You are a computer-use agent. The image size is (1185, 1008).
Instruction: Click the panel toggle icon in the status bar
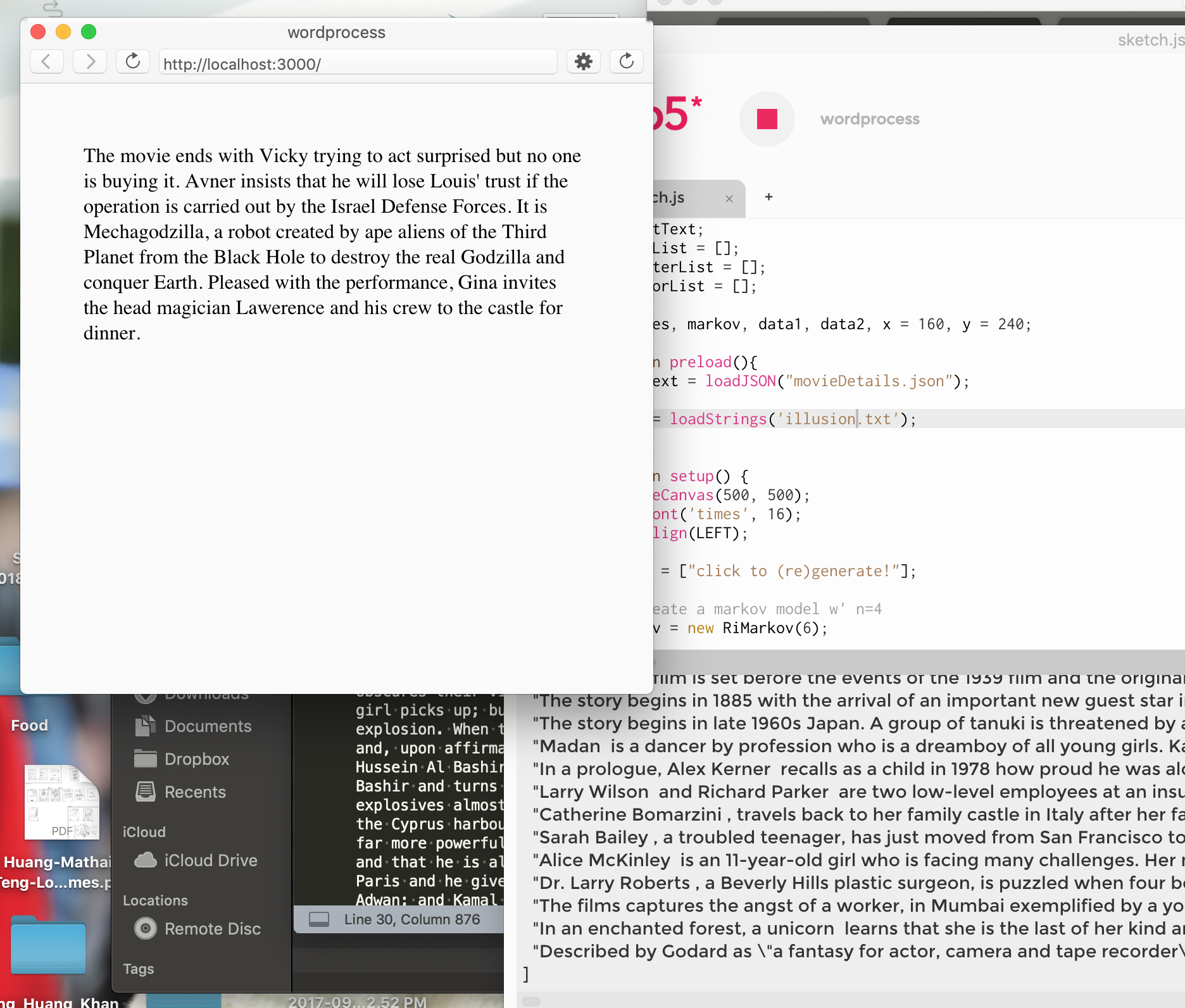pos(318,919)
